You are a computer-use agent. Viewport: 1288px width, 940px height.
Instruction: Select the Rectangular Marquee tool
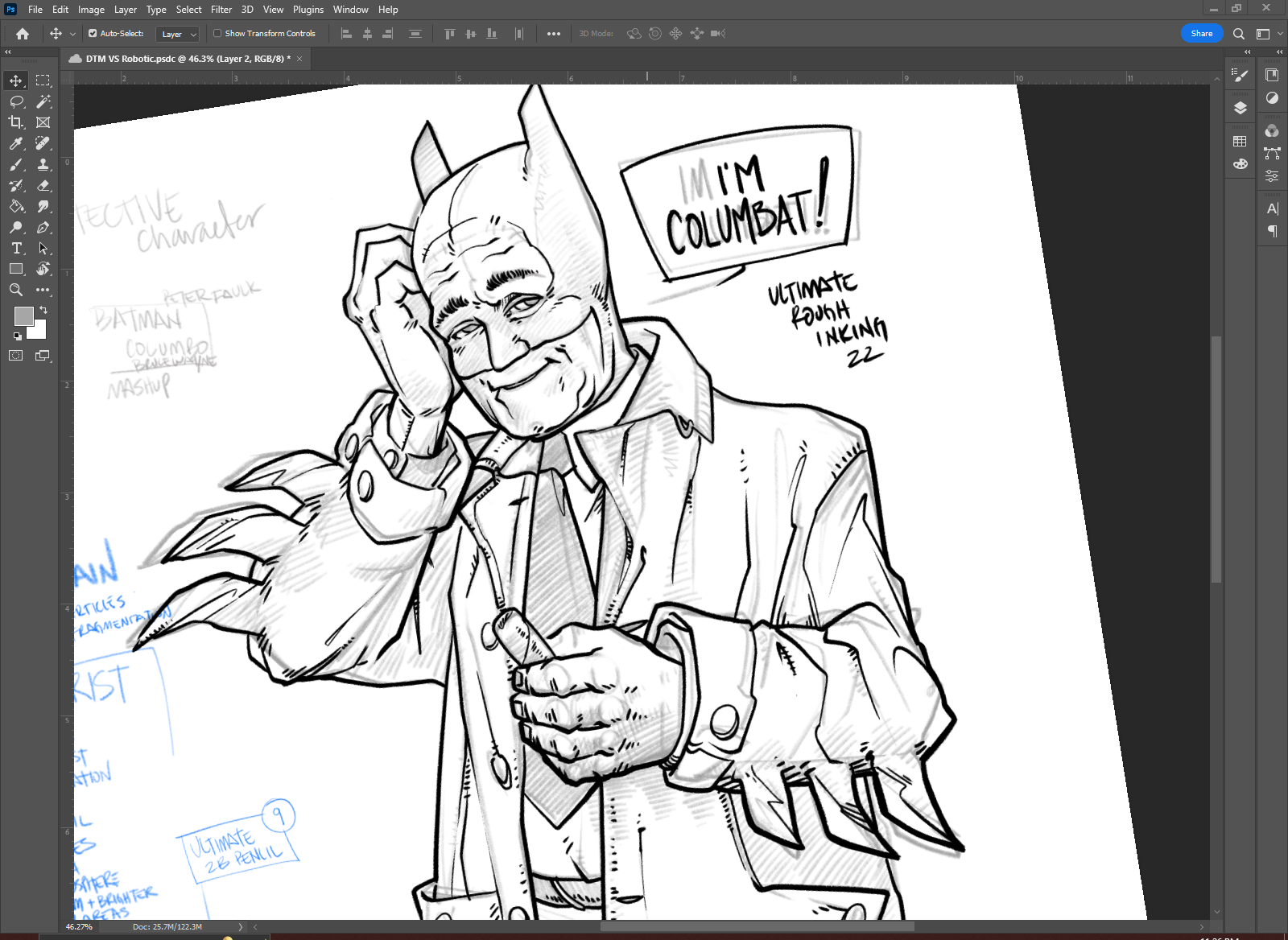click(x=43, y=80)
